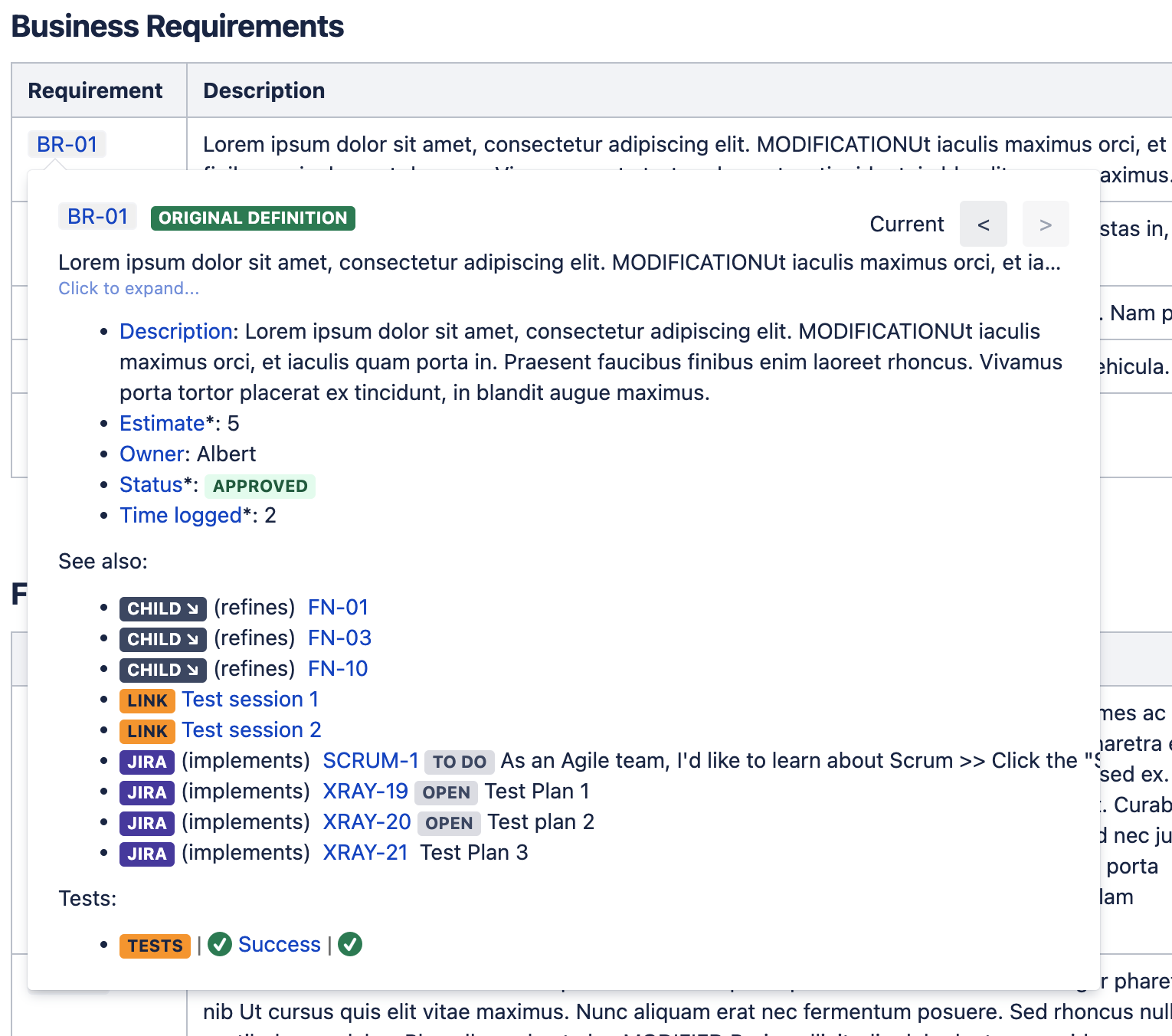The width and height of the screenshot is (1172, 1036).
Task: Click the OPEN badge next to XRAY-19
Action: click(x=446, y=792)
